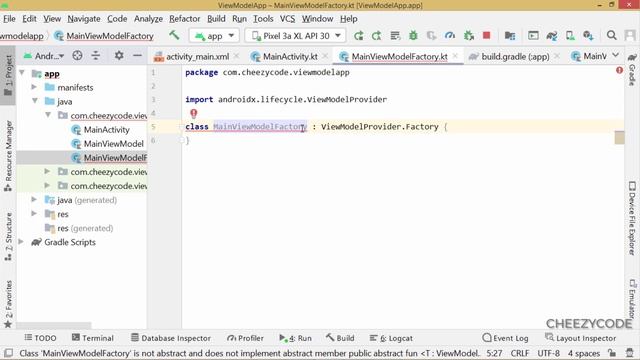Click the Sync Project with Gradle icon
Screen dimensions: 640x360
[552, 36]
